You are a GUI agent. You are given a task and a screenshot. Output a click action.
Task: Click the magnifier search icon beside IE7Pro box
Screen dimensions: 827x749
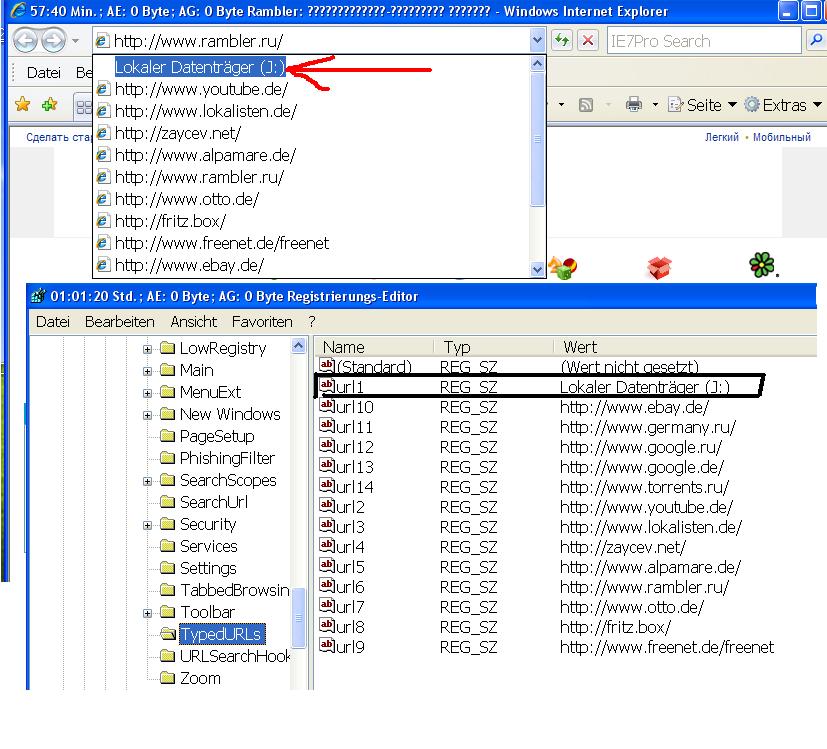(x=815, y=41)
